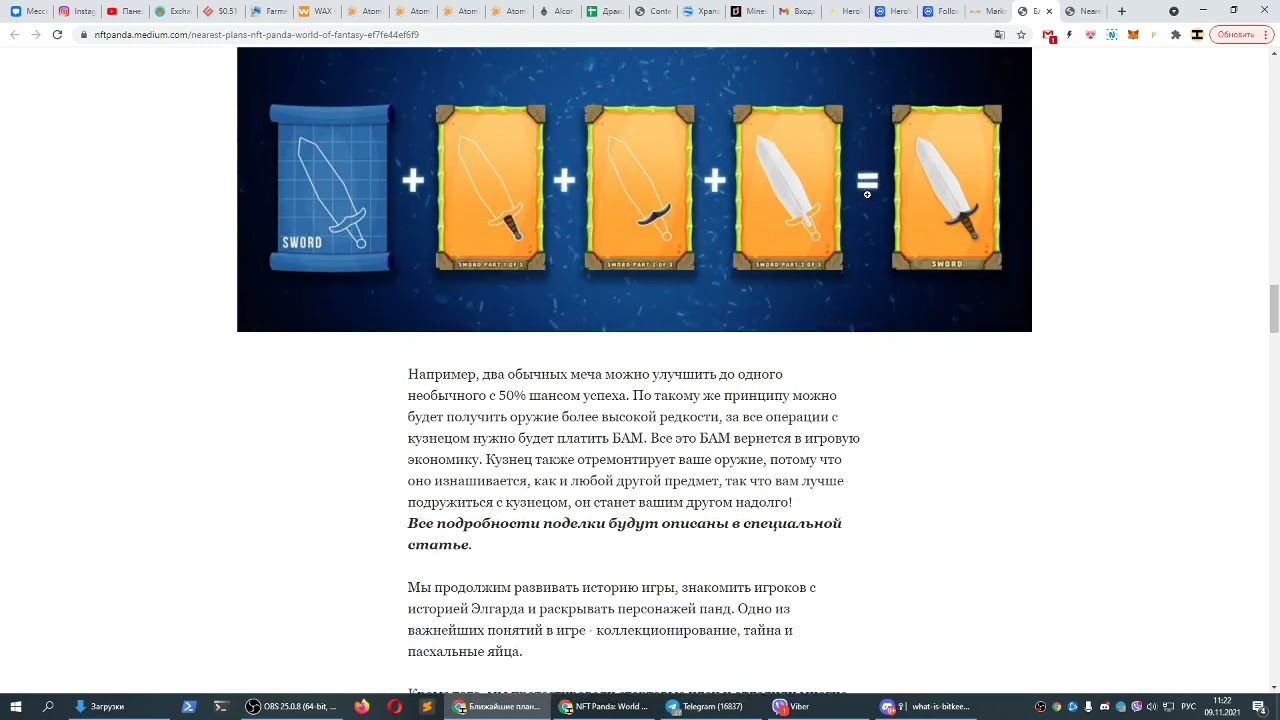Click the bold italic text about crafting details
The image size is (1280, 720).
624,534
